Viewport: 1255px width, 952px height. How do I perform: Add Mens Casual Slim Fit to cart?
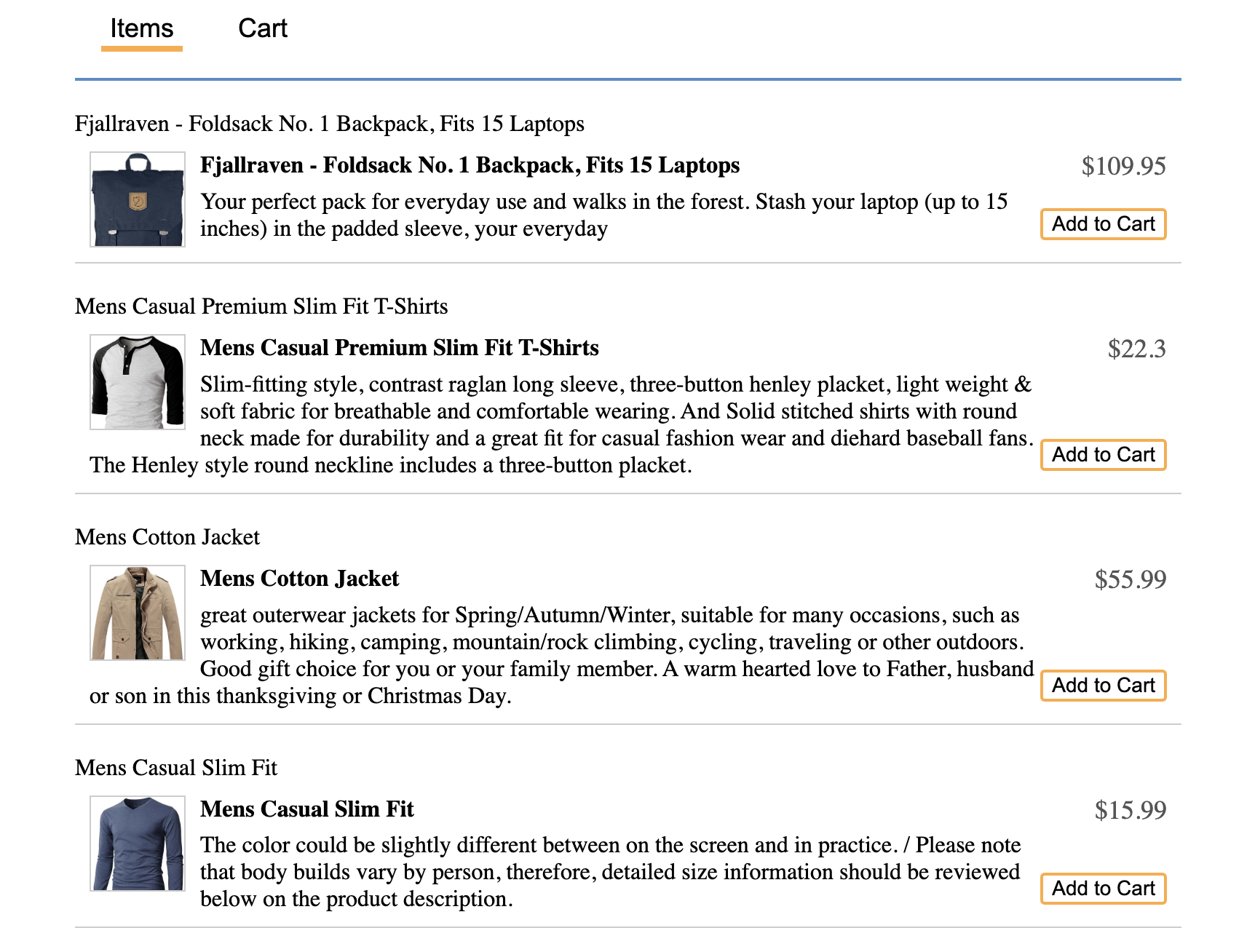point(1103,889)
